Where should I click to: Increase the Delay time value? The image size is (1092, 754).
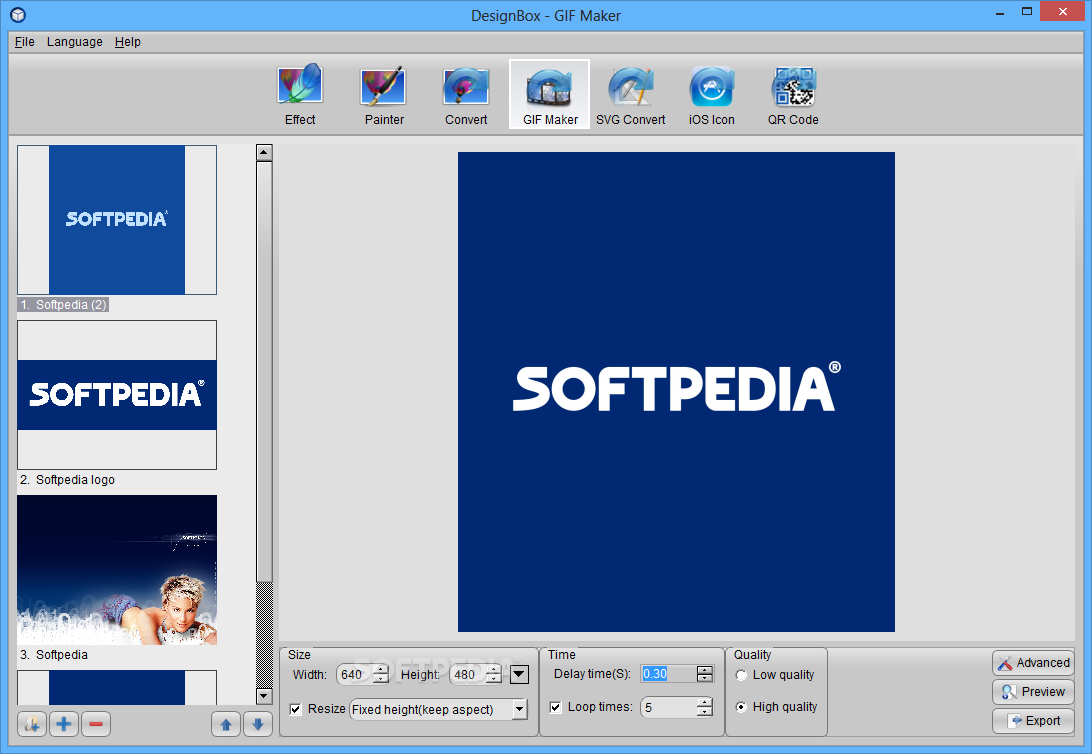[x=705, y=670]
